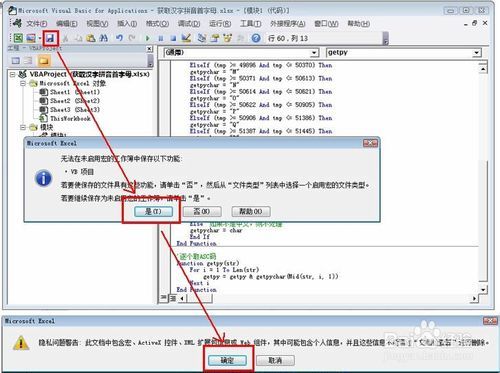This screenshot has height=373, width=500.
Task: Open the 视图(V) menu
Action: 97,24
